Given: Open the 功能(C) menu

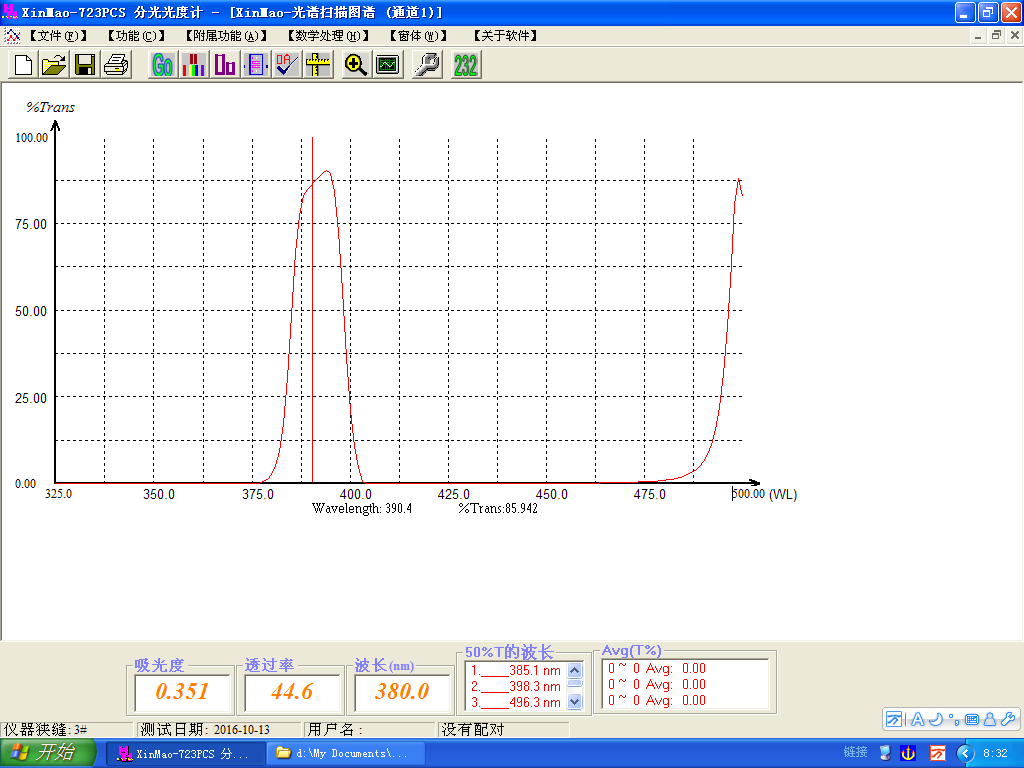Looking at the screenshot, I should point(137,35).
